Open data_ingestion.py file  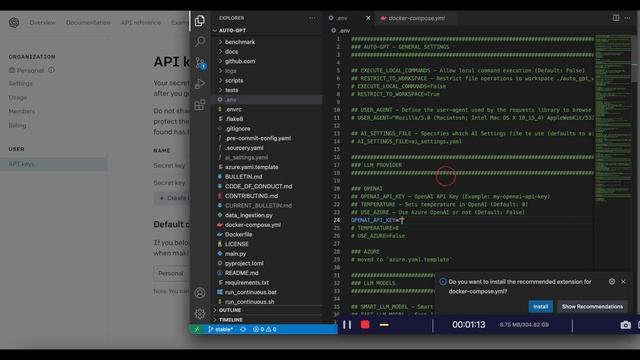(x=249, y=216)
